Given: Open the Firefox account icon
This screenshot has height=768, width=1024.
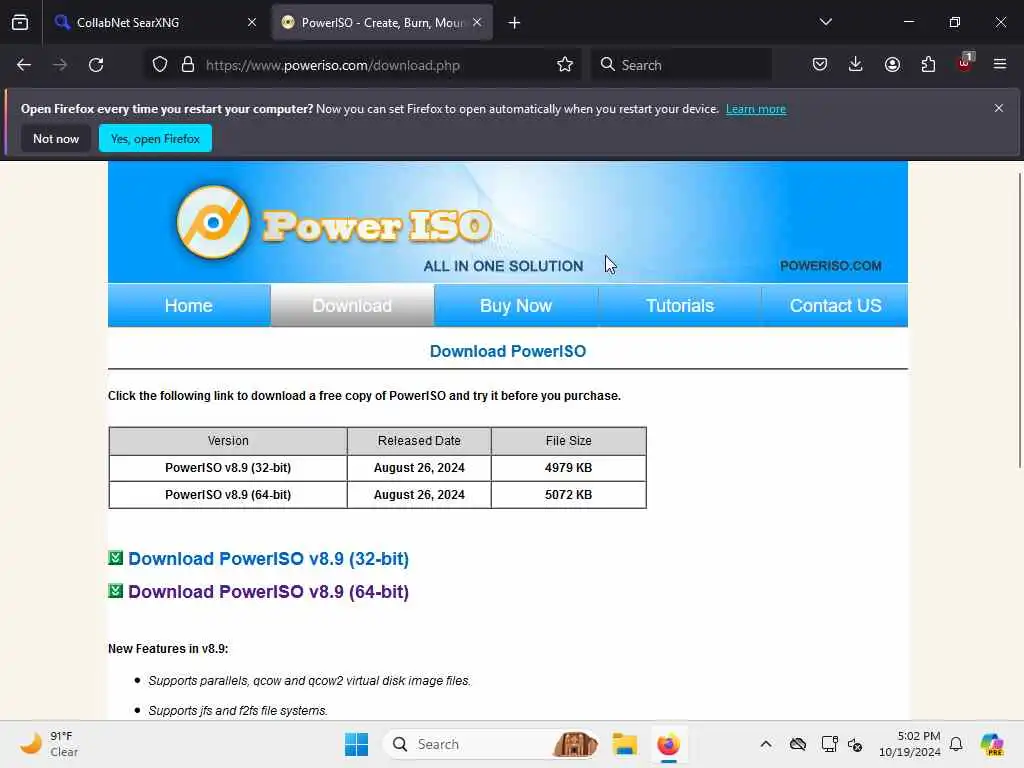Looking at the screenshot, I should click(892, 65).
